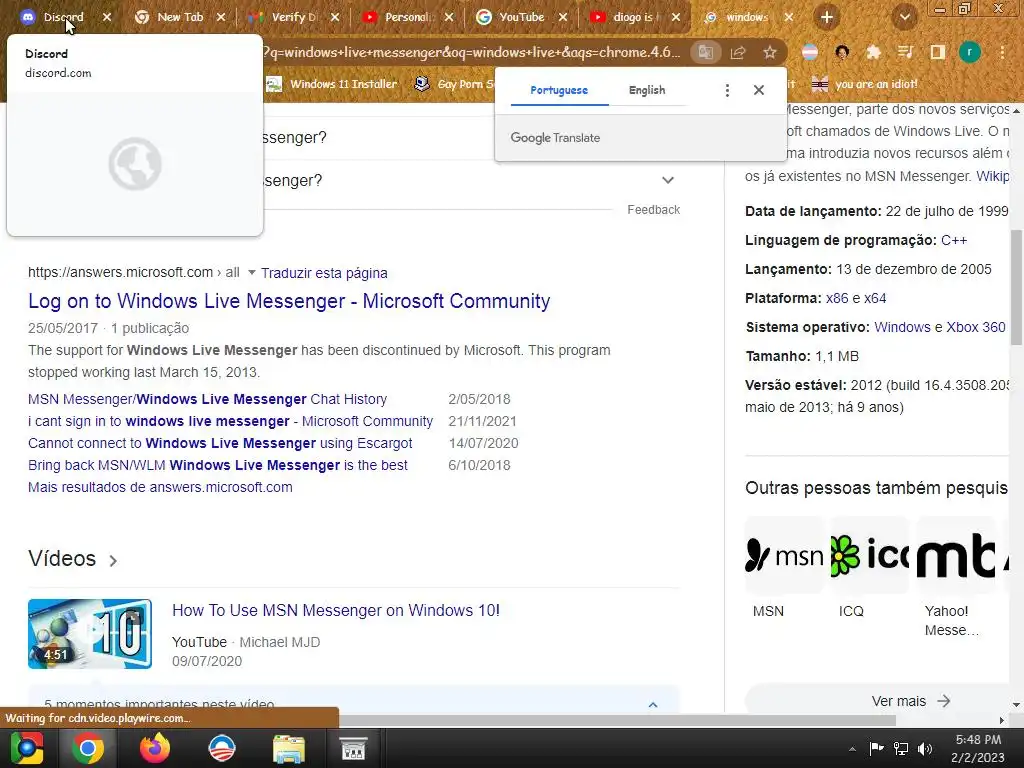The height and width of the screenshot is (768, 1024).
Task: Open the media controls music-note icon
Action: 905,52
